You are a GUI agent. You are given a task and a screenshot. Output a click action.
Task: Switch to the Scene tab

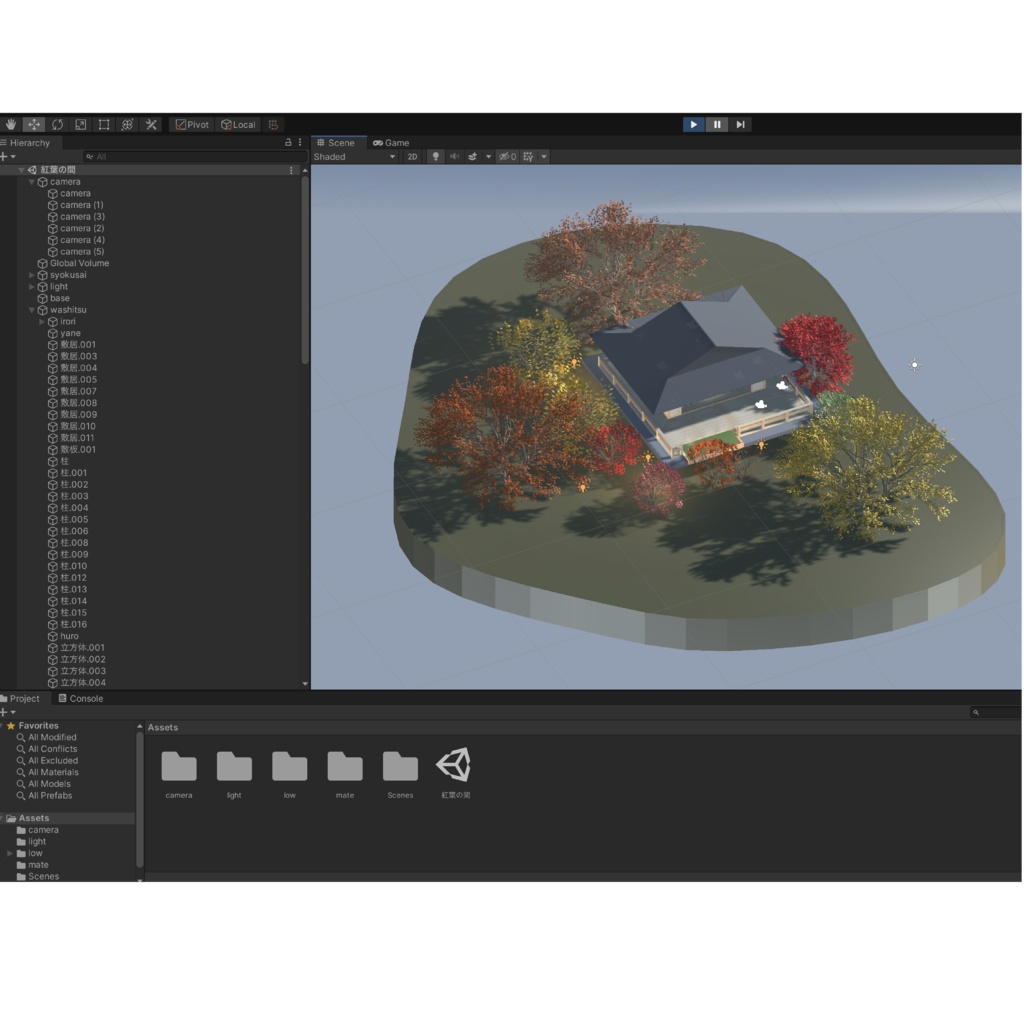click(336, 142)
